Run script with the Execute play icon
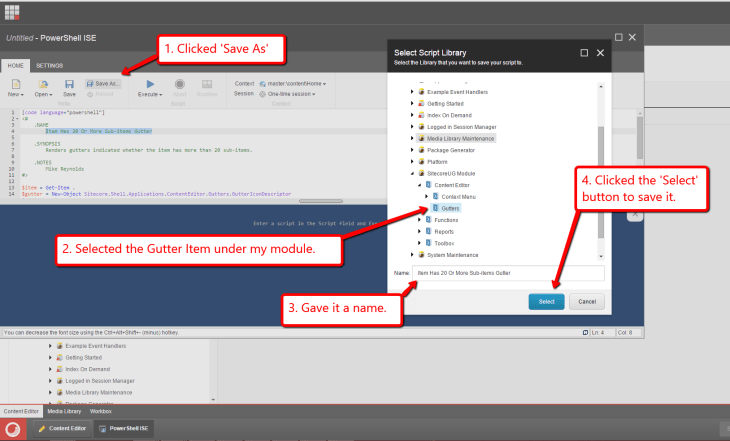Screen dimensions: 730x441 pos(150,85)
